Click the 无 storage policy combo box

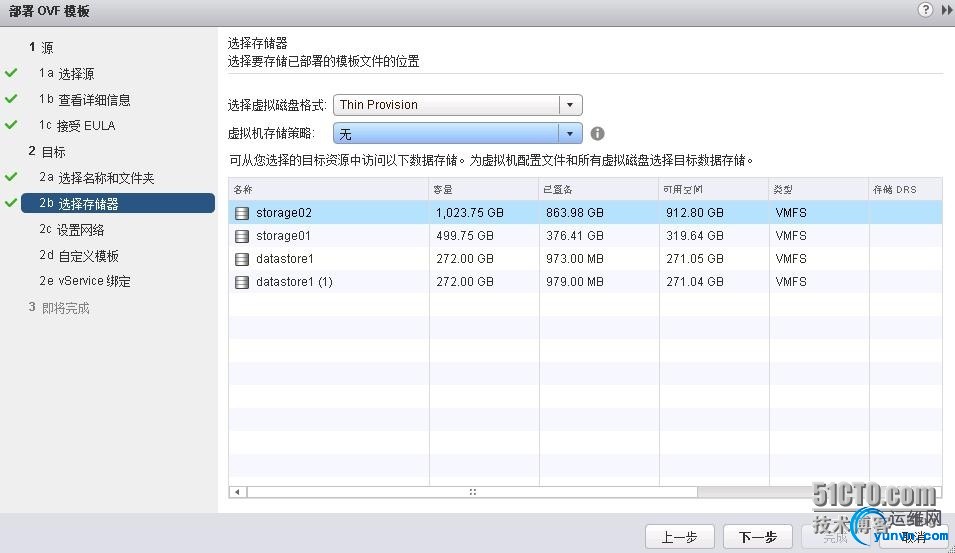457,133
